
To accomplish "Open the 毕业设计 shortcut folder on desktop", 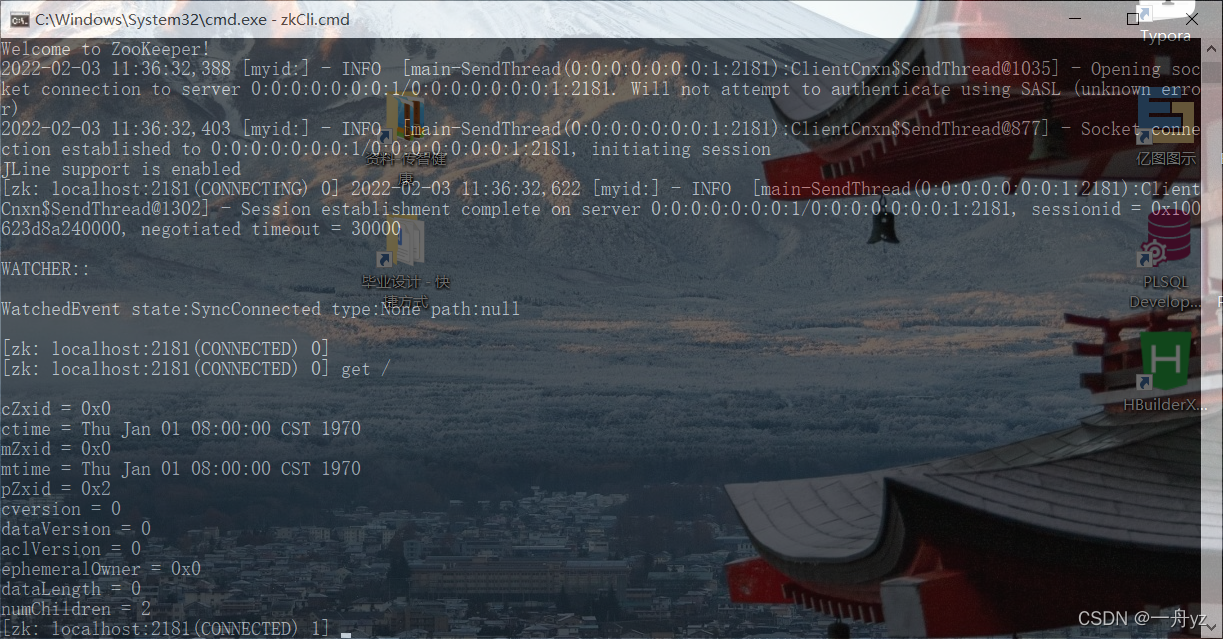I will coord(406,262).
